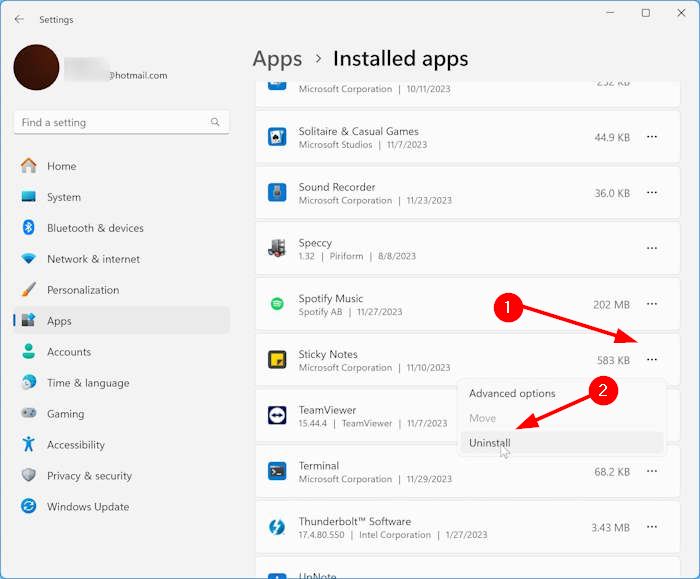Open Windows Update settings

[x=121, y=507]
